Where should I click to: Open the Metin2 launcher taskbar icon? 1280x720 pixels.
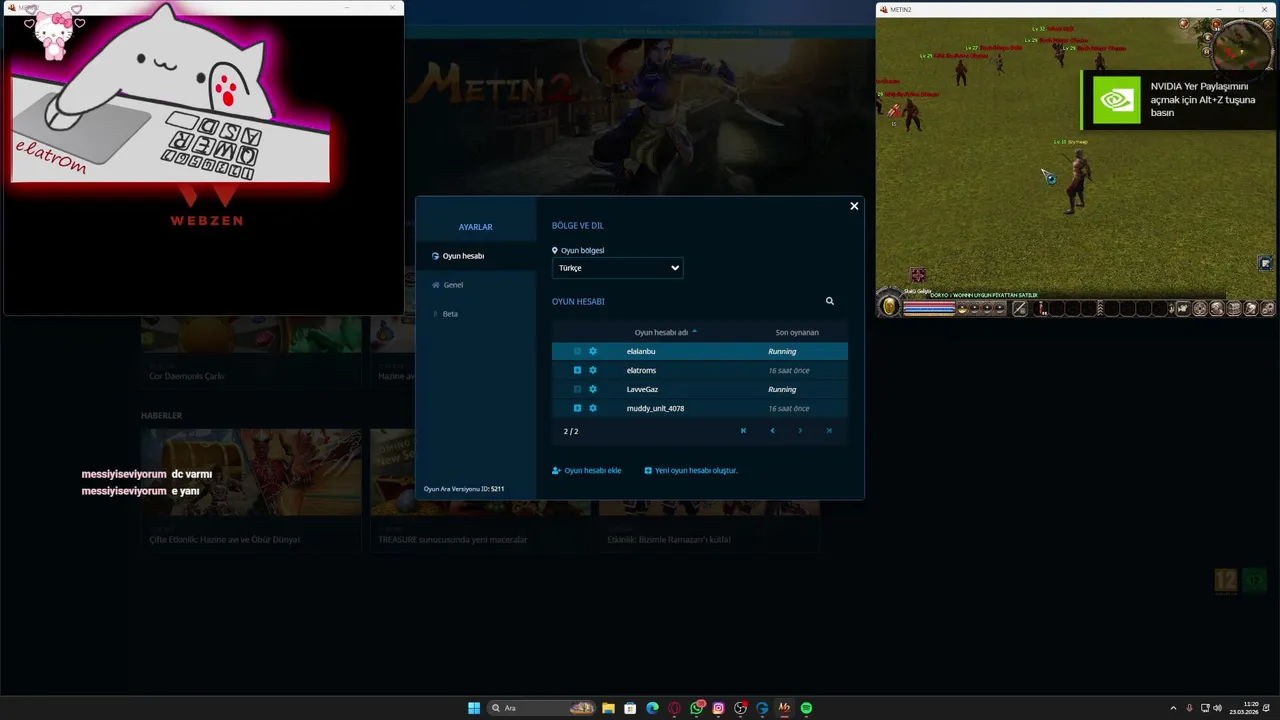(x=784, y=708)
